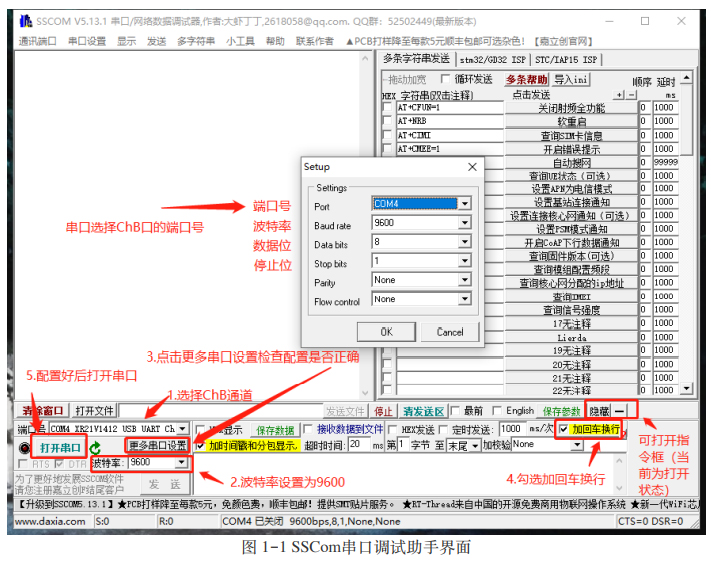Click the small minus button beside the + button

tap(631, 95)
